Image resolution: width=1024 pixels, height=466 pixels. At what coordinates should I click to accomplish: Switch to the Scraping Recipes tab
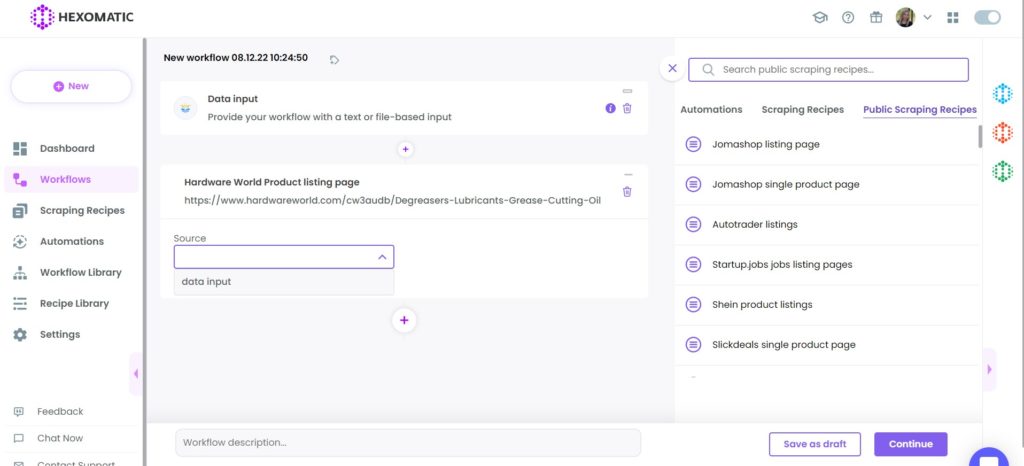tap(803, 110)
